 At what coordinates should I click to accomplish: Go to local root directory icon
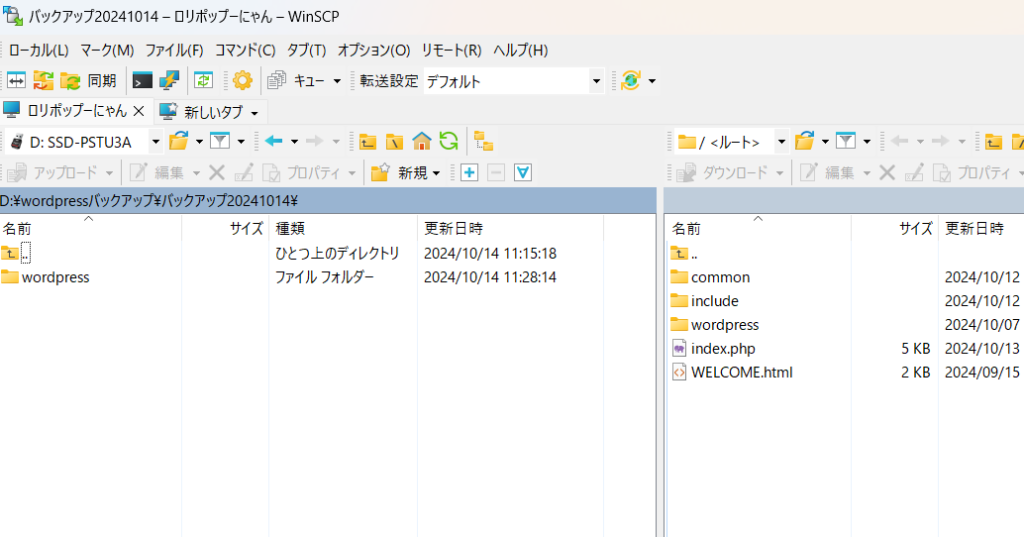point(394,141)
